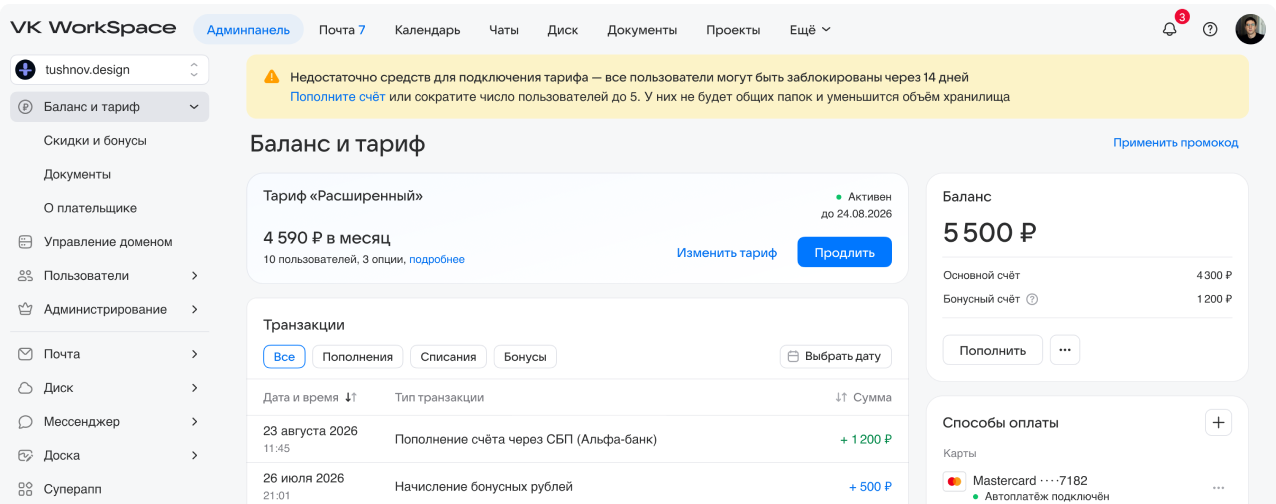Click the Применить промокод link
The height and width of the screenshot is (504, 1276).
pyautogui.click(x=1176, y=143)
